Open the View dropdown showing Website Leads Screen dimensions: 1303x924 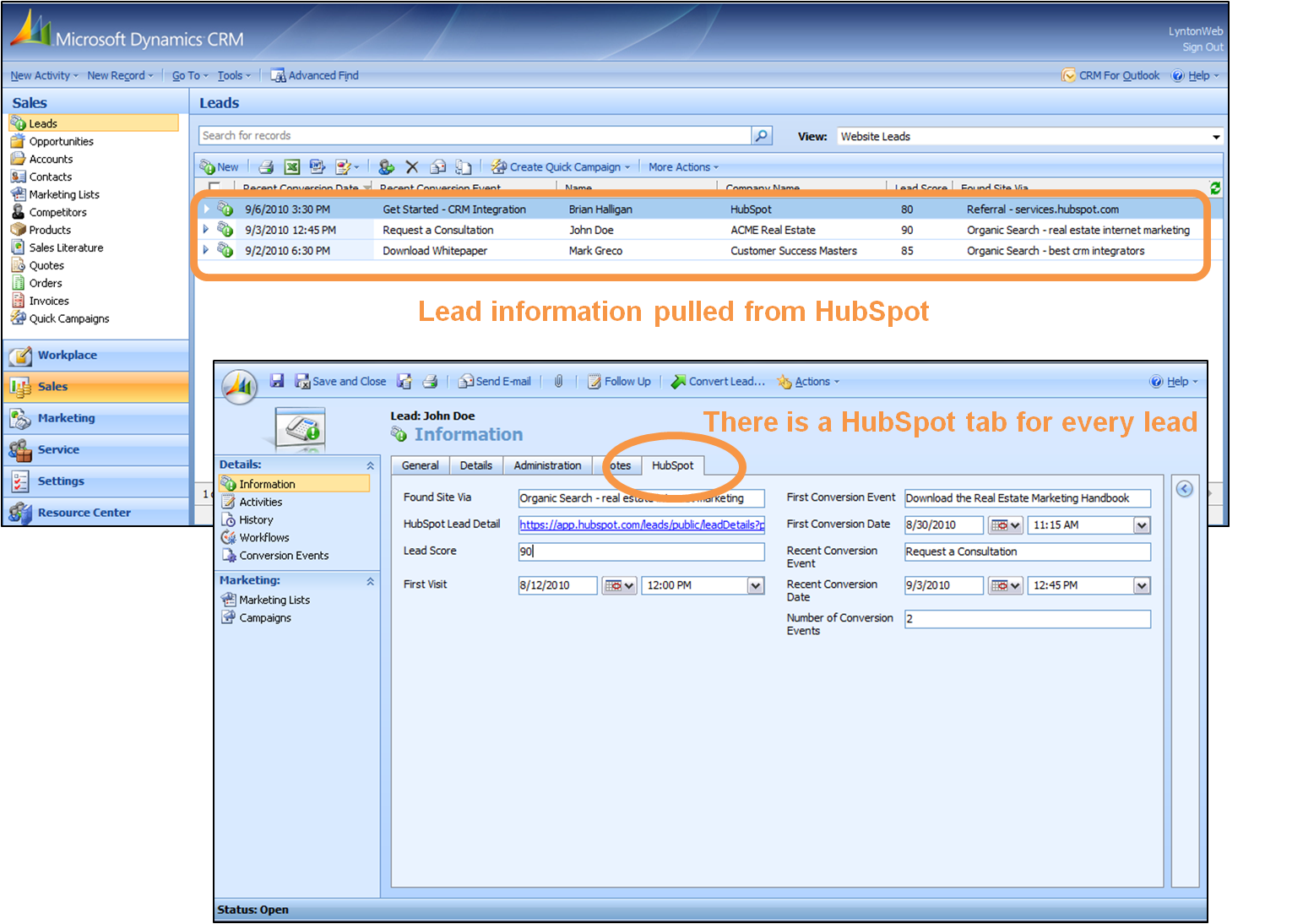click(x=1215, y=137)
